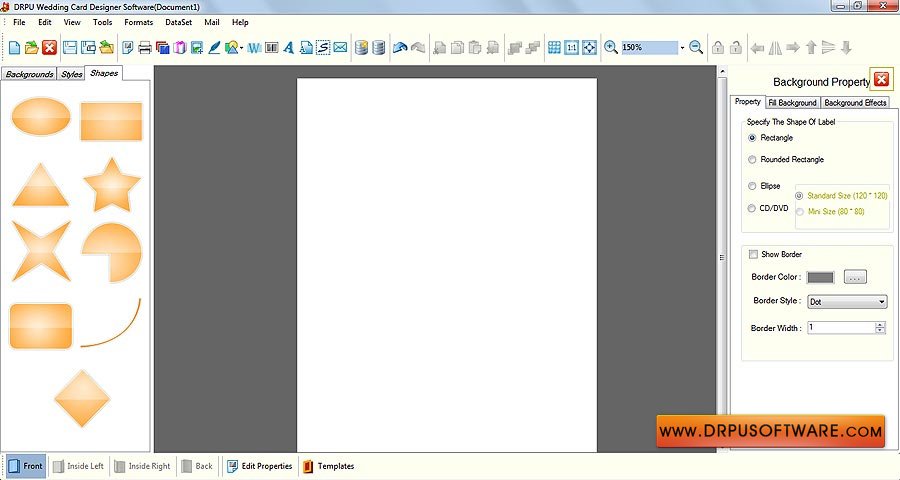The width and height of the screenshot is (900, 480).
Task: Click the border color browse (...) button
Action: coord(855,277)
